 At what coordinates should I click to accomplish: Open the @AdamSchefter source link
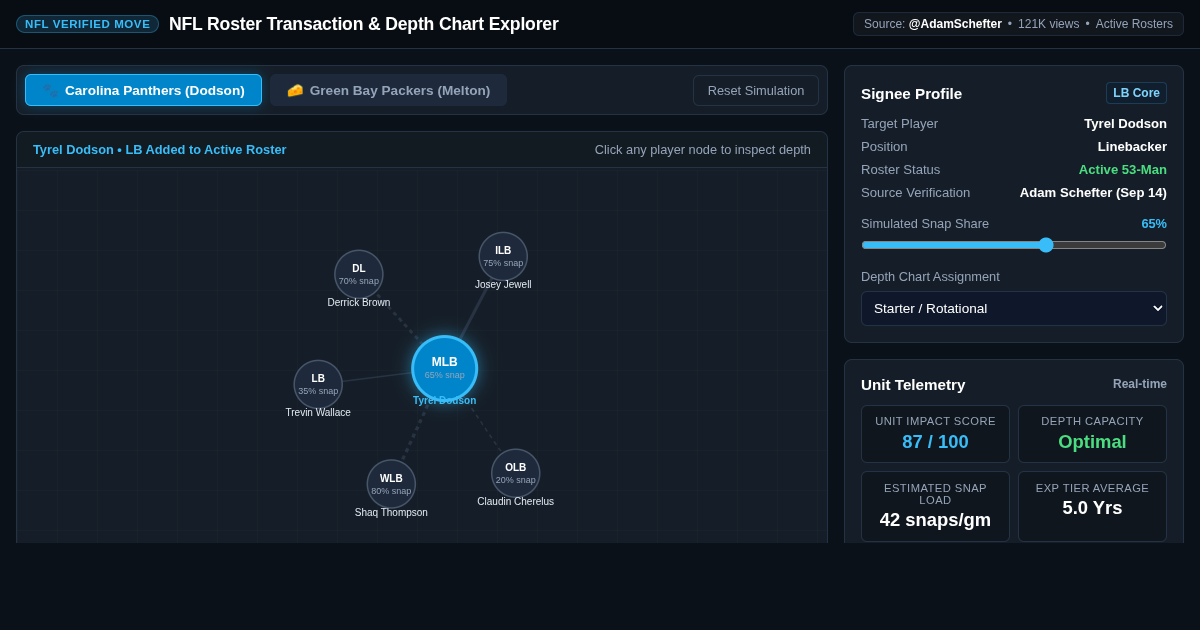(x=955, y=24)
